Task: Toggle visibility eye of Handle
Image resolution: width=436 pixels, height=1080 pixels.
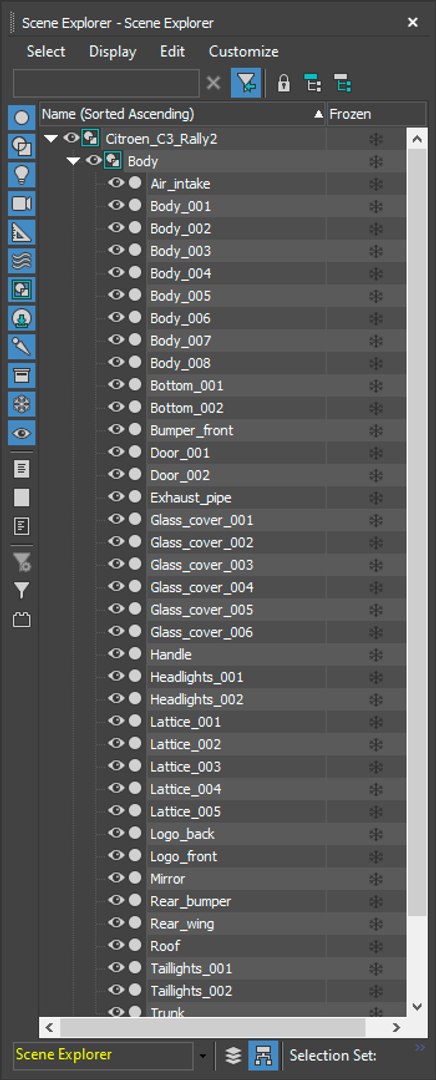Action: (116, 654)
